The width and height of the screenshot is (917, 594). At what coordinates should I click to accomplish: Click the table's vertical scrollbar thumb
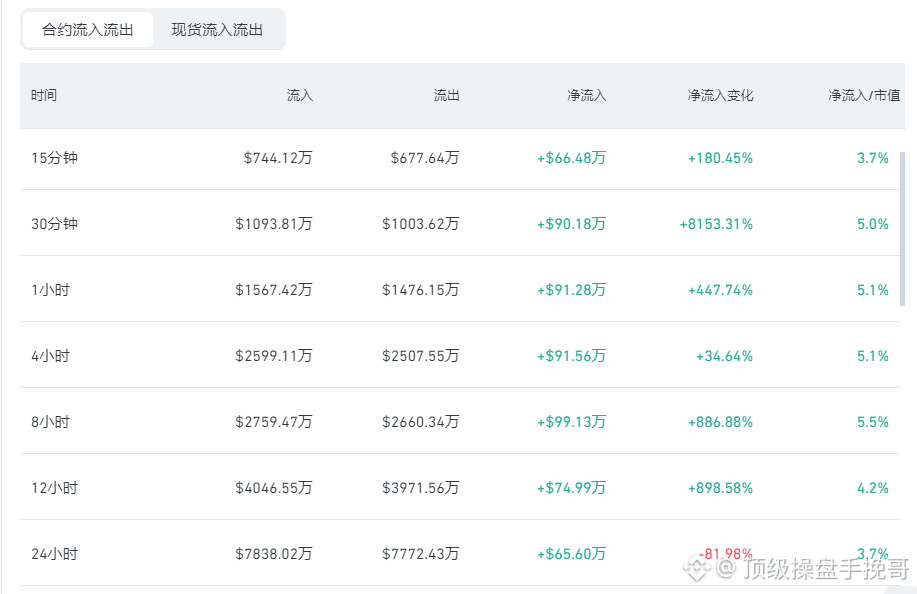[x=902, y=228]
